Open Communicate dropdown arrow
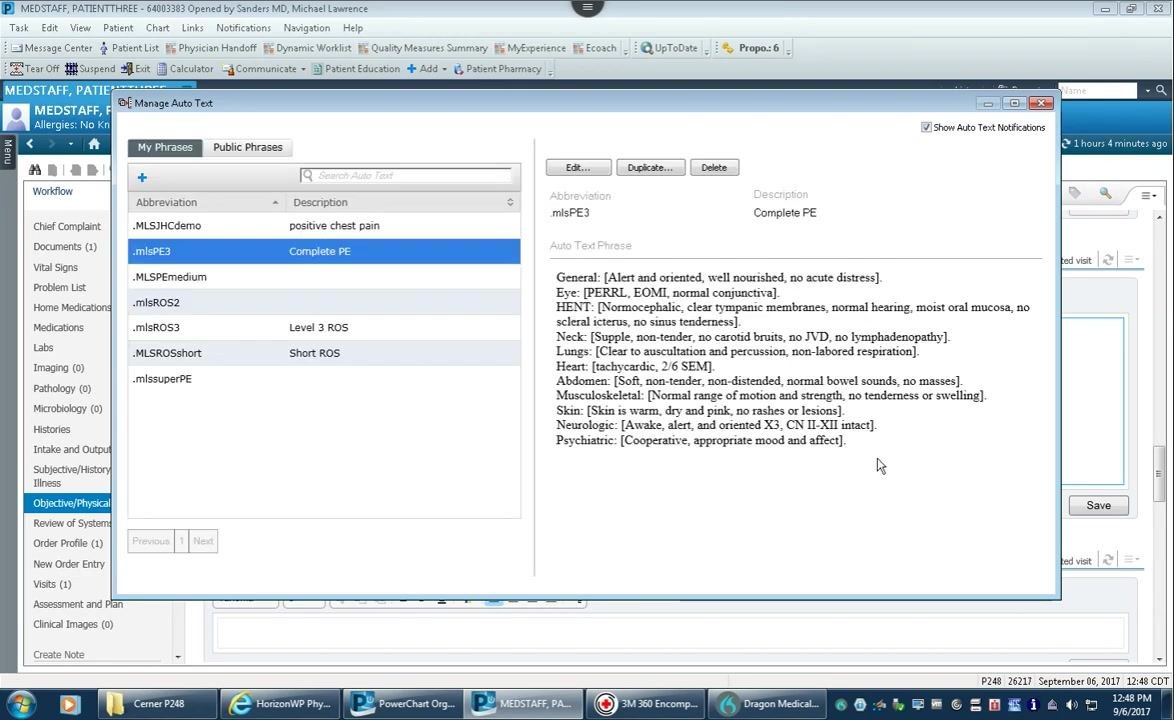This screenshot has height=720, width=1174. click(x=303, y=70)
